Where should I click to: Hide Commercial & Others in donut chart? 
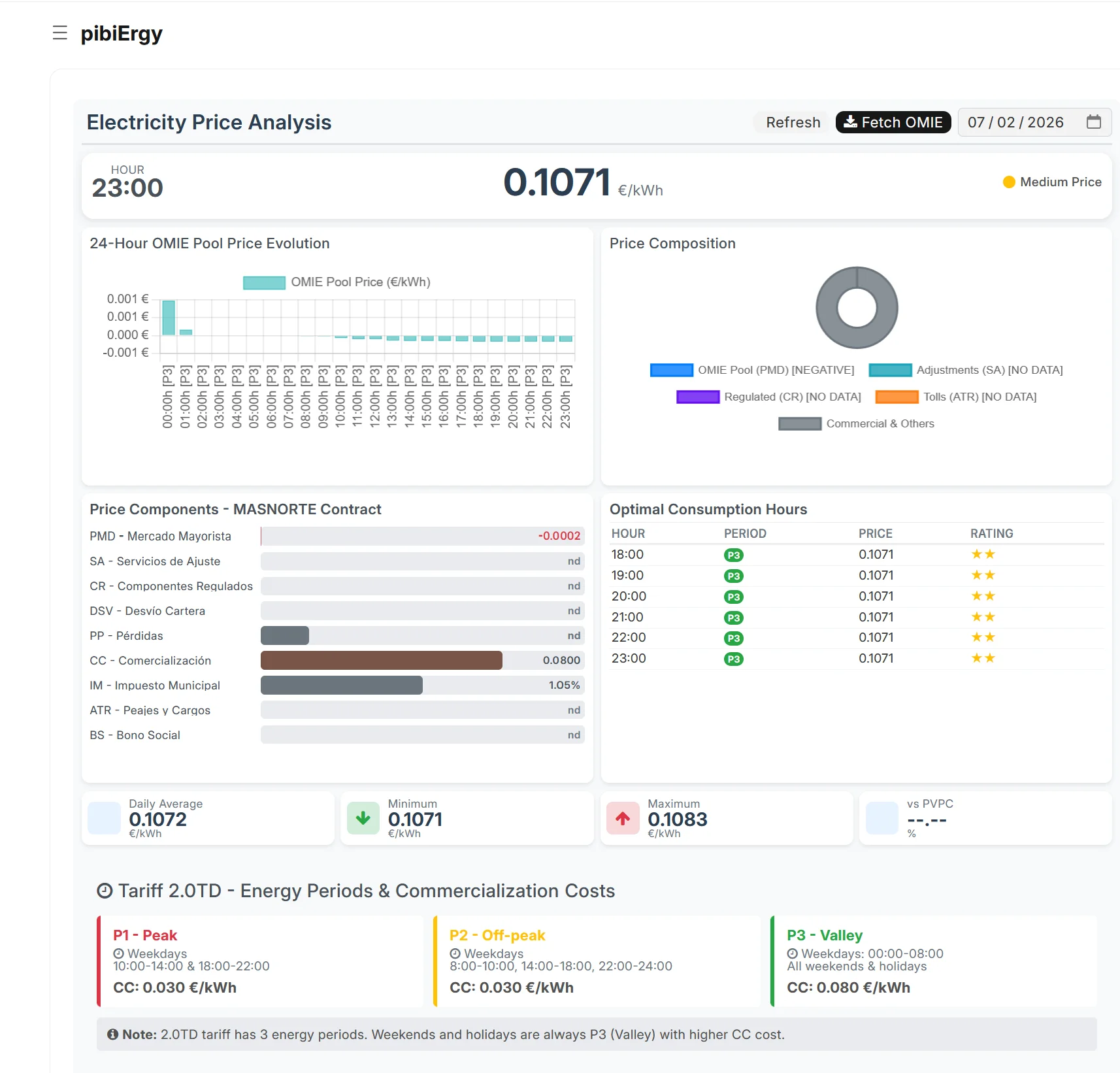(856, 423)
